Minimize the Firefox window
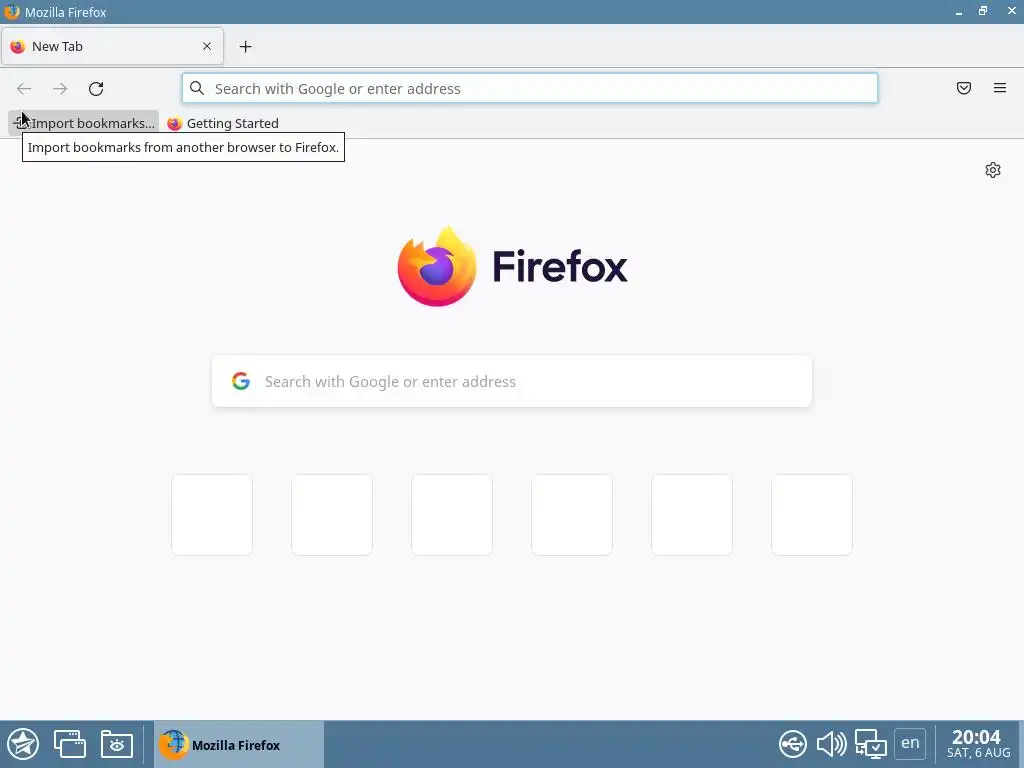This screenshot has height=768, width=1024. (959, 12)
